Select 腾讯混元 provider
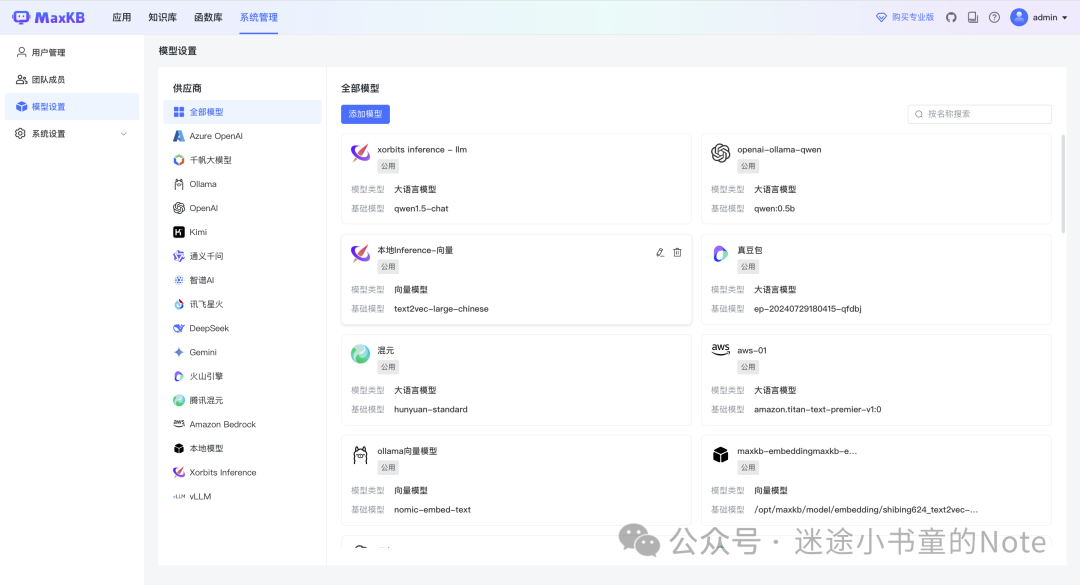This screenshot has height=585, width=1080. (x=242, y=400)
